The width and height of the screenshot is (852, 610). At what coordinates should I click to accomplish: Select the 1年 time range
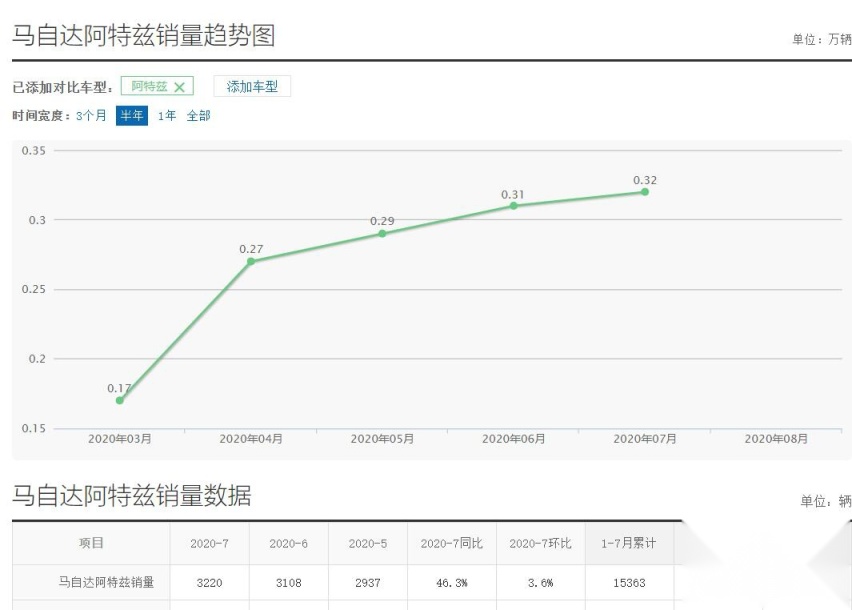[167, 116]
